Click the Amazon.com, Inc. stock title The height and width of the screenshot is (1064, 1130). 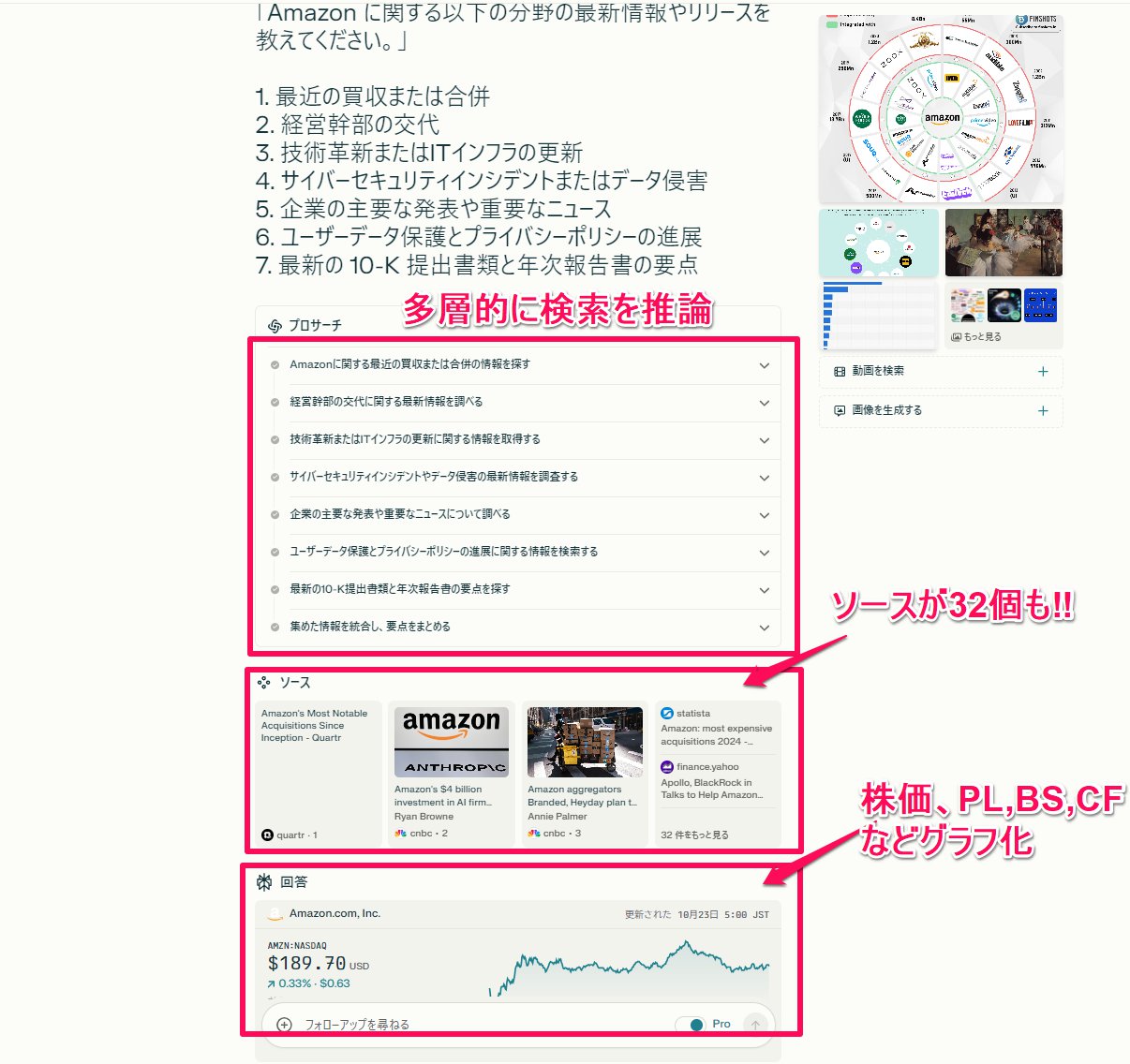(x=335, y=913)
